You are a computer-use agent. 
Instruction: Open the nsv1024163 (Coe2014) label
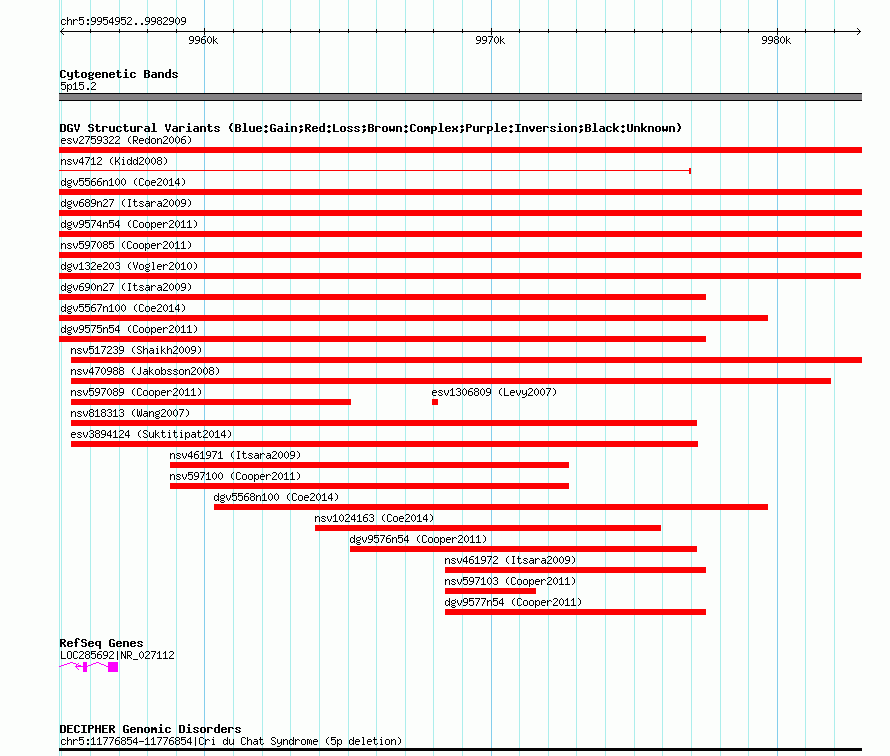[x=374, y=518]
